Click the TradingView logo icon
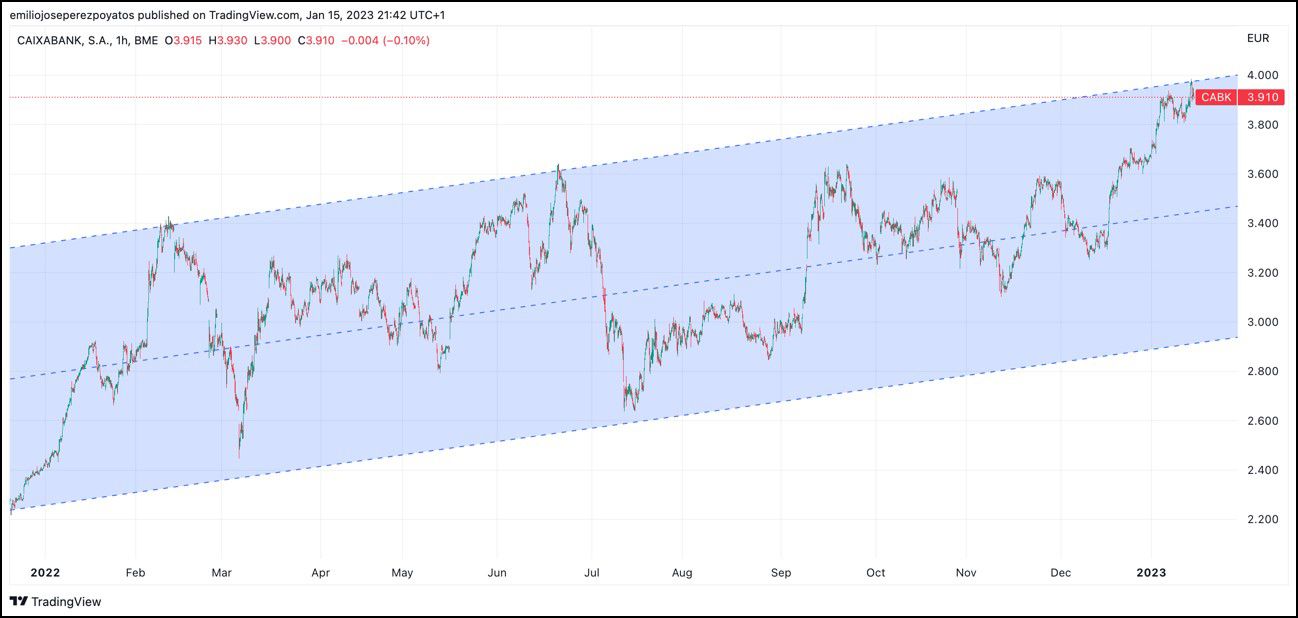1298x618 pixels. click(19, 601)
